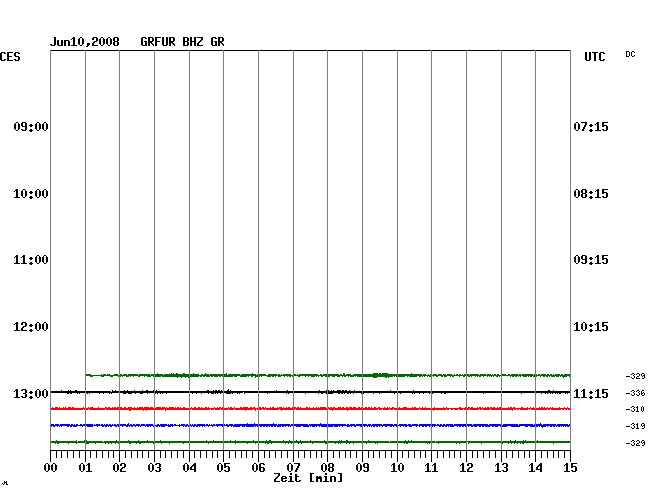Select the 08:15 UTC time label
Viewport: 650px width, 494px height.
[x=591, y=194]
